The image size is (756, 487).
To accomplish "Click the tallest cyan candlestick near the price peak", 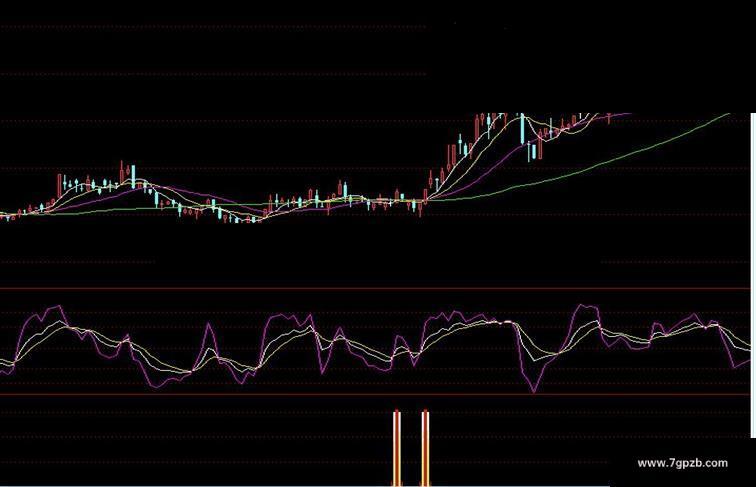I will click(522, 129).
